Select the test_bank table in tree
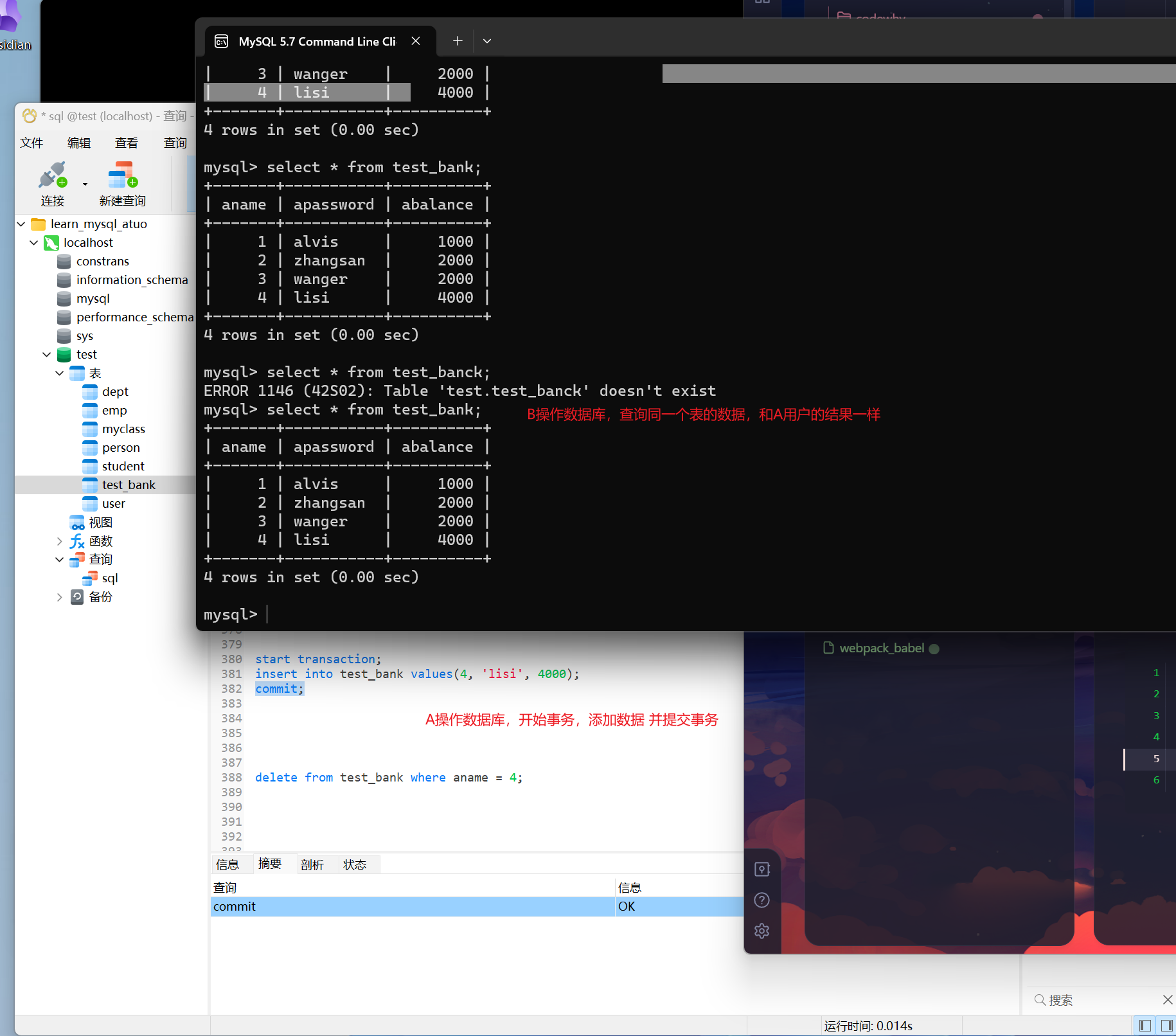Viewport: 1176px width, 1036px height. pos(129,485)
